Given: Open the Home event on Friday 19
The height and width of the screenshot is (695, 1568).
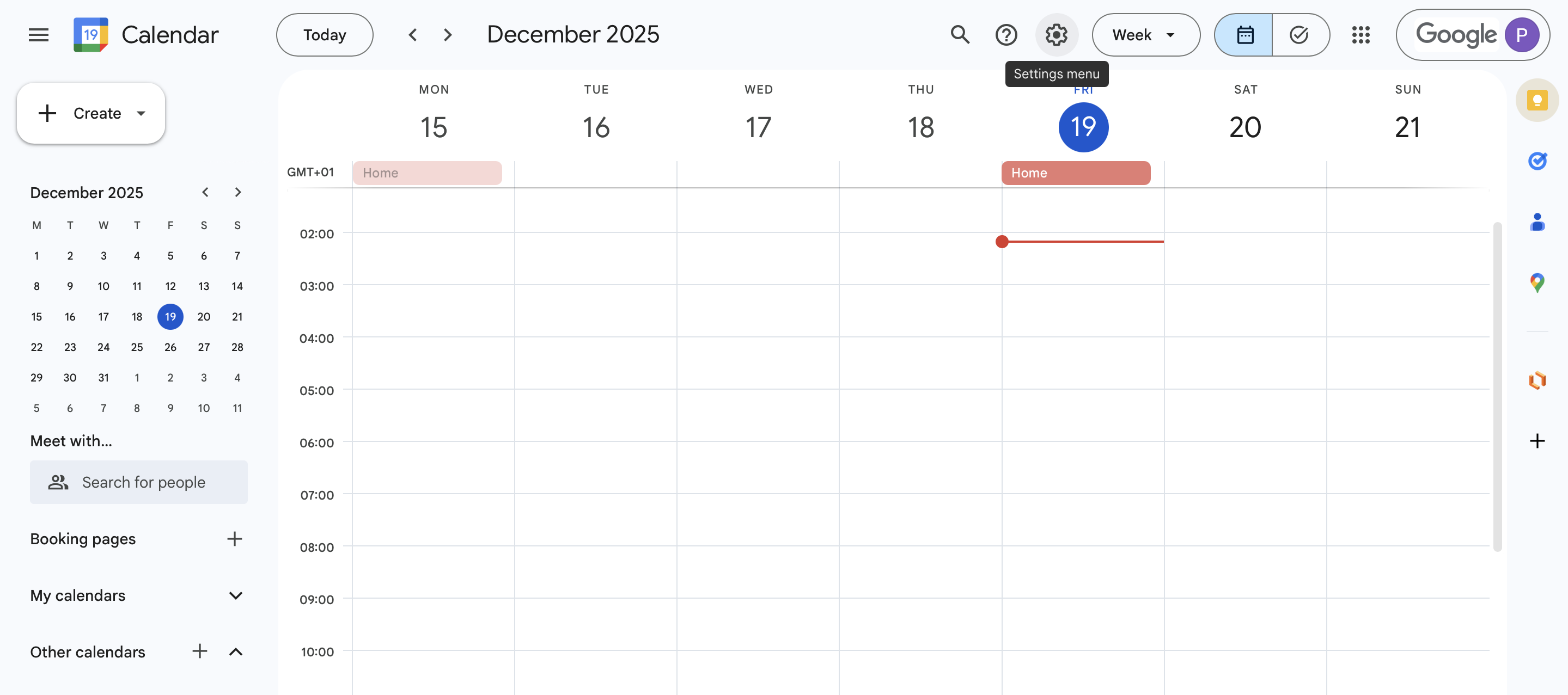Looking at the screenshot, I should point(1075,173).
